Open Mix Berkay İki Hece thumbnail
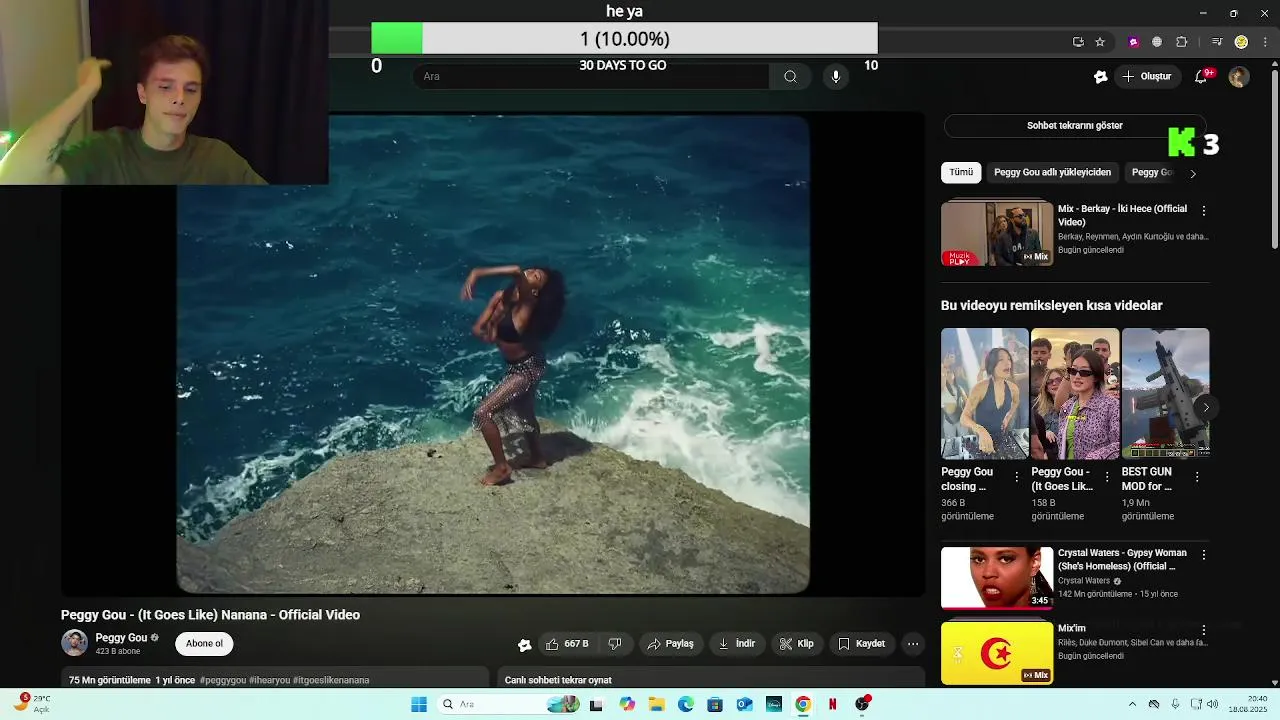This screenshot has width=1280, height=720. (x=997, y=234)
